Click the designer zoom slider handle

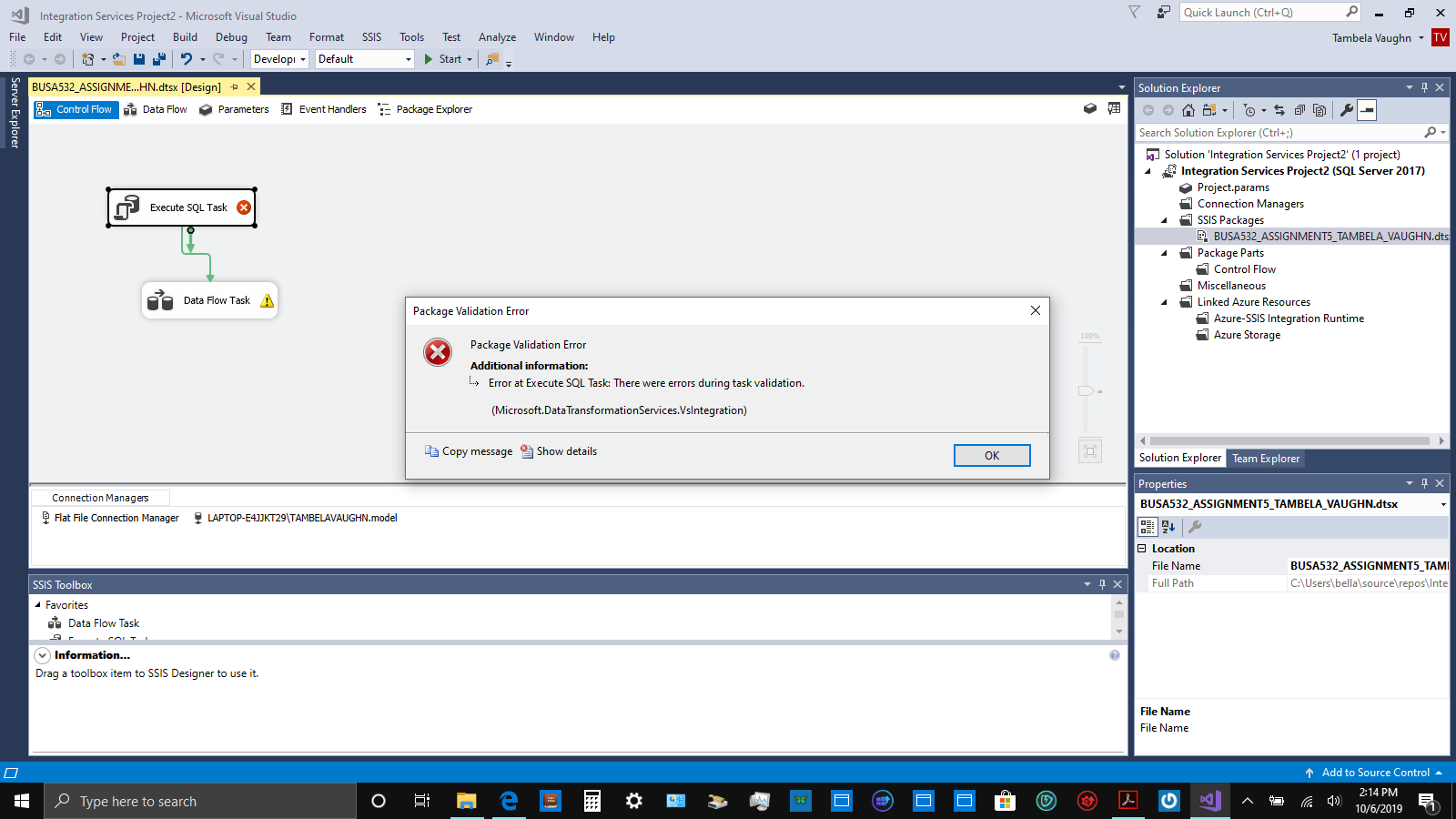pyautogui.click(x=1087, y=390)
